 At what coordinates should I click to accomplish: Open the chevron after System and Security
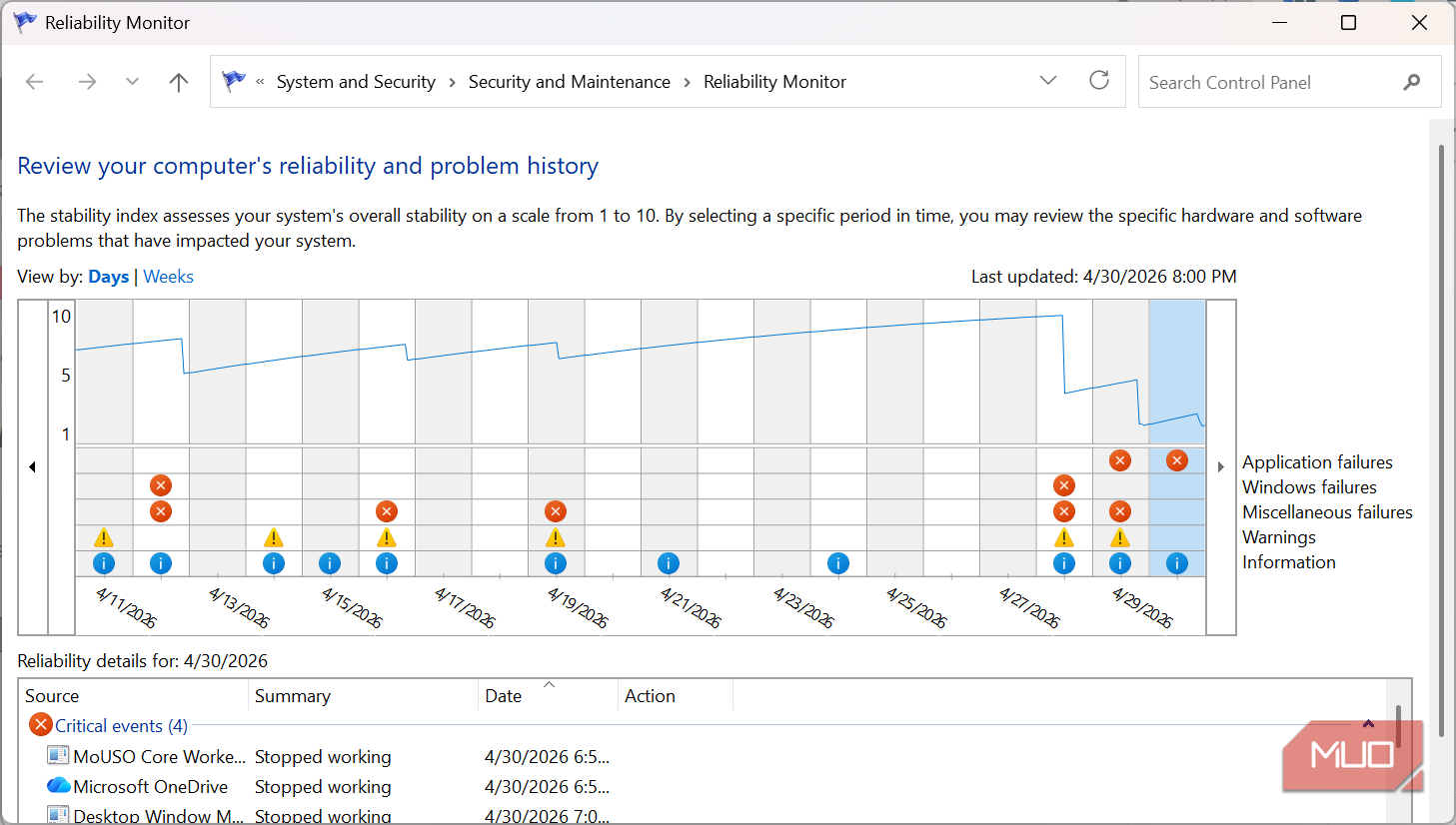pyautogui.click(x=452, y=82)
